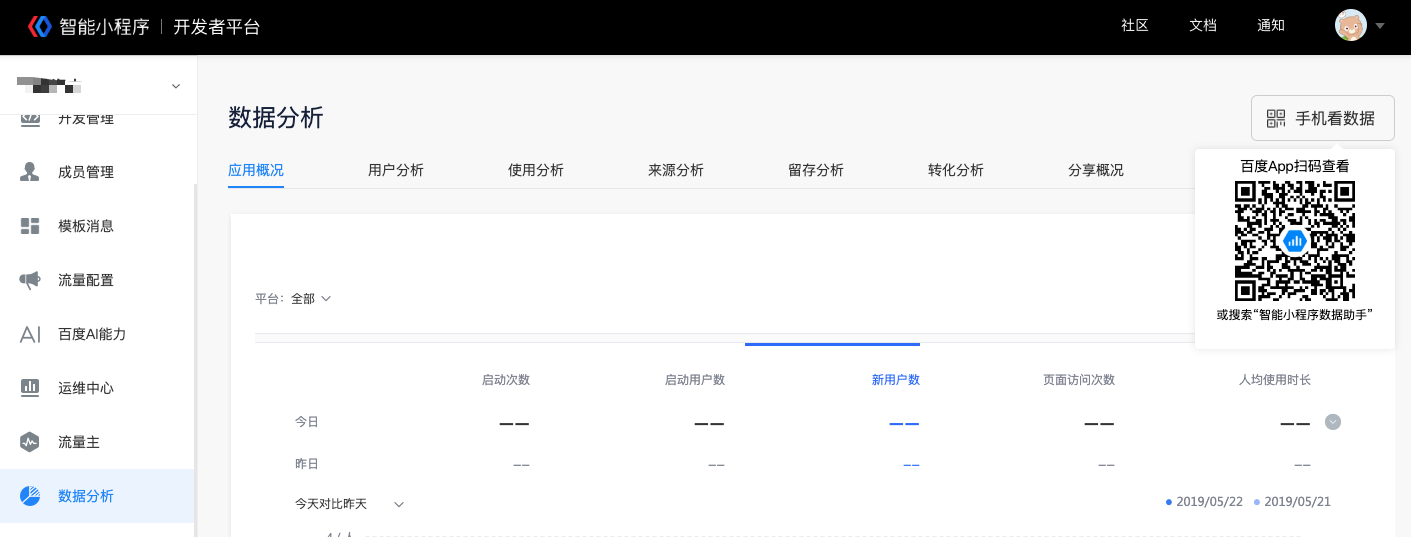Click the 百度AI能力 AI icon
Viewport: 1411px width, 537px height.
click(x=30, y=334)
